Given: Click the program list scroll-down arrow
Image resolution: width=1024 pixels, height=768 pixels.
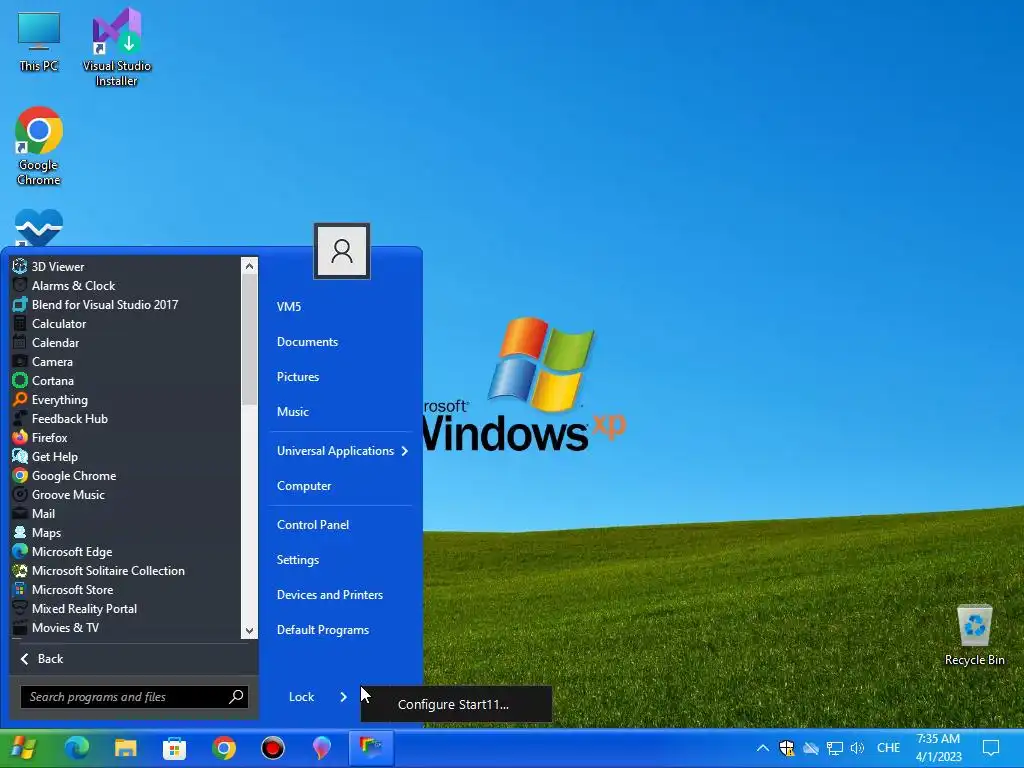Looking at the screenshot, I should tap(249, 630).
